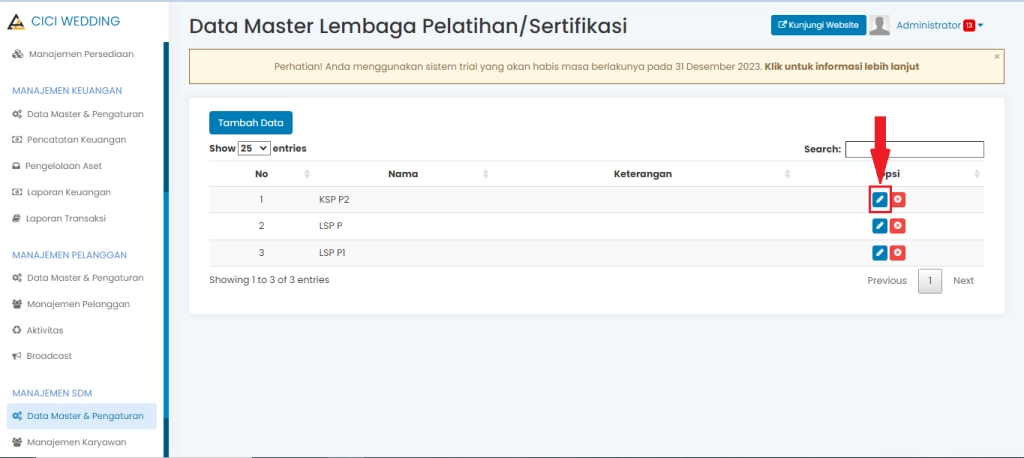The image size is (1024, 458).
Task: Open SDM Data Master & Pengaturan
Action: pyautogui.click(x=82, y=416)
